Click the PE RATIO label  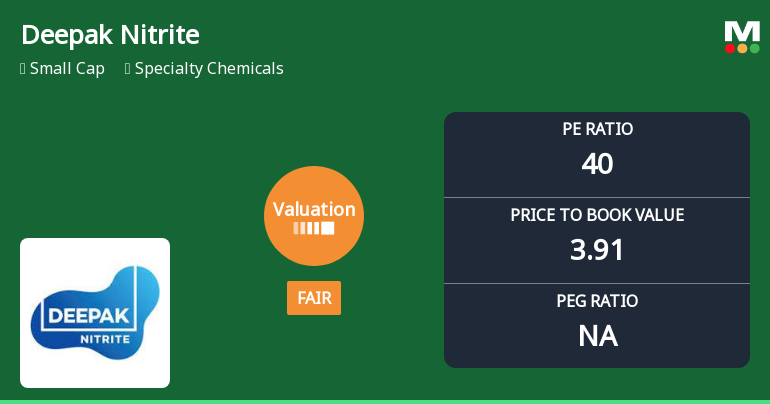tap(597, 129)
